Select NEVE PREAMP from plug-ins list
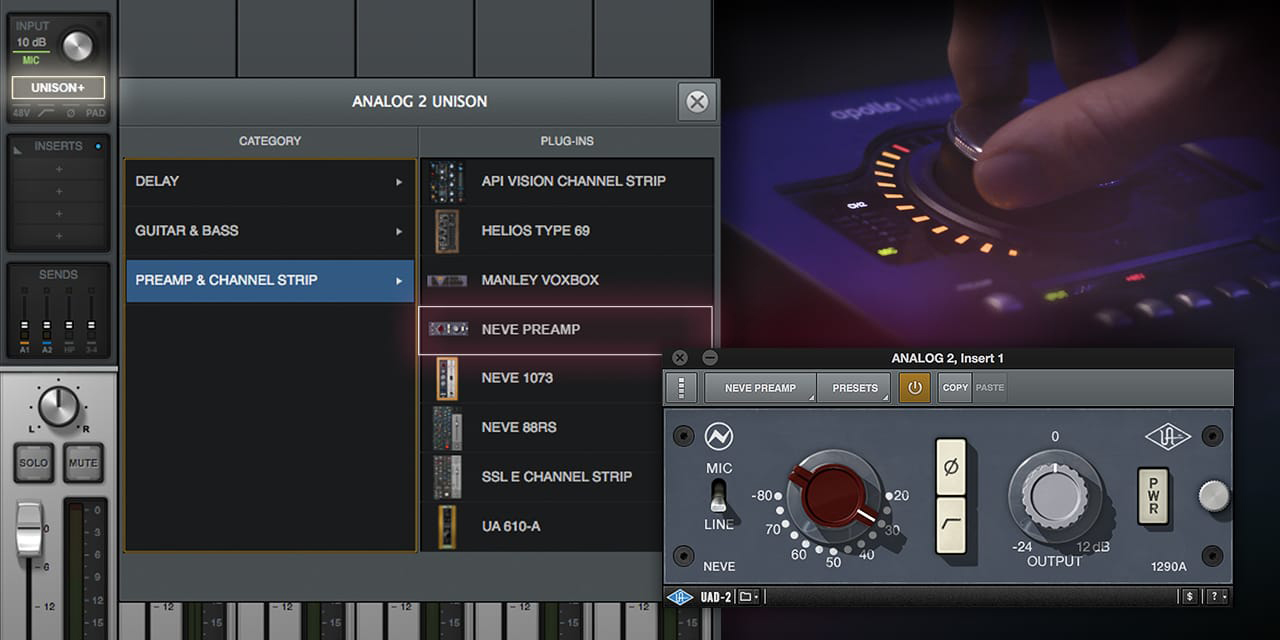 click(565, 330)
